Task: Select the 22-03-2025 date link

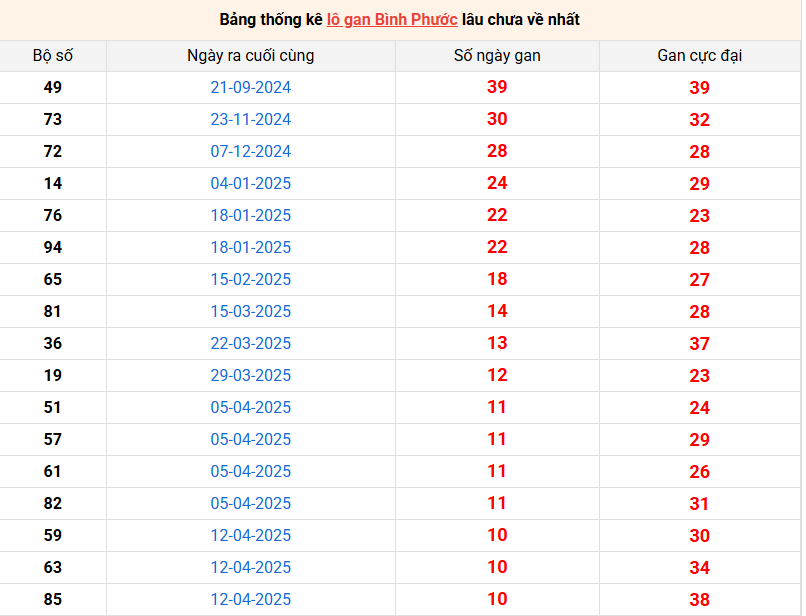Action: click(250, 344)
